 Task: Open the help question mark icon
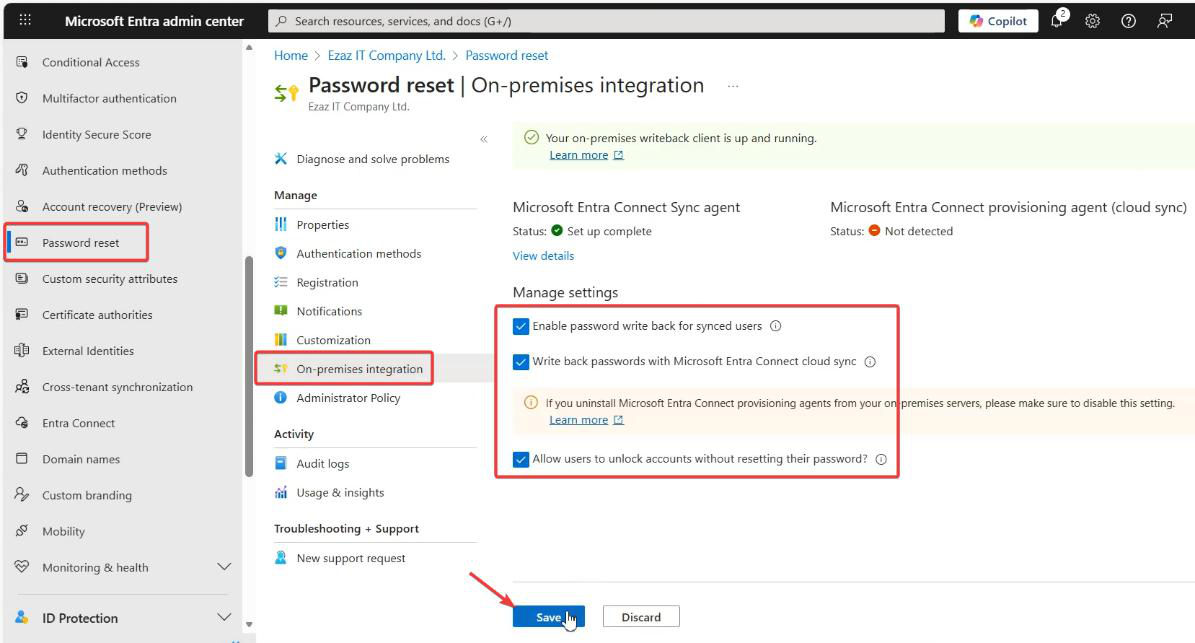tap(1128, 21)
